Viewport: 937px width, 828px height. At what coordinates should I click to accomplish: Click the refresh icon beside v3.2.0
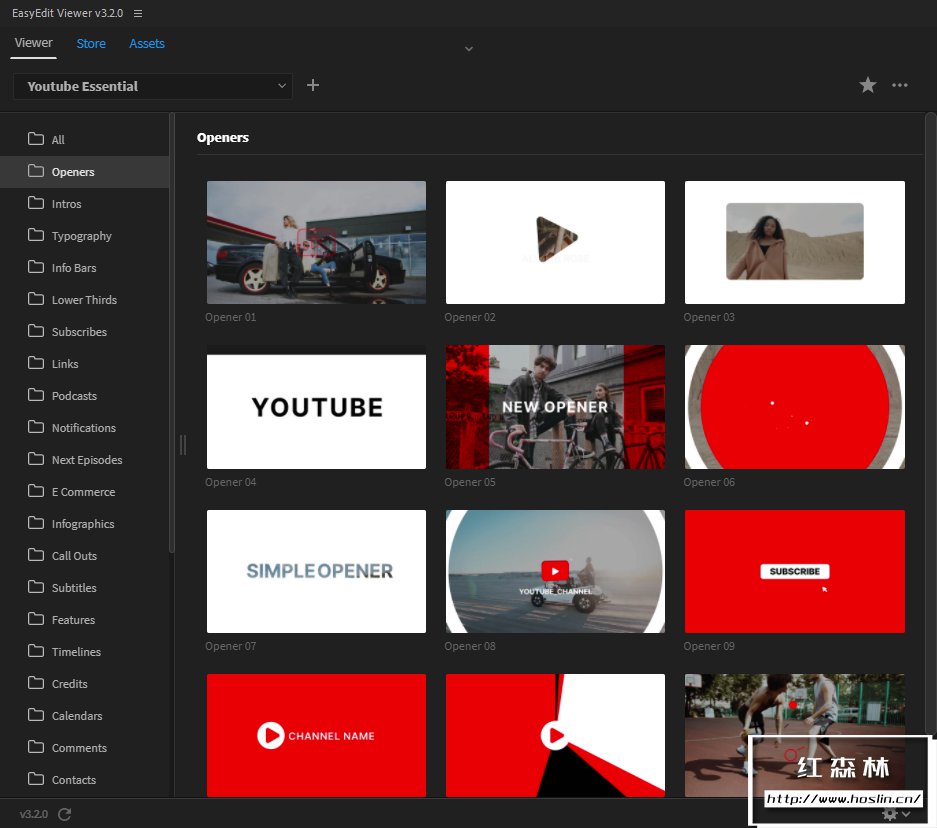65,814
